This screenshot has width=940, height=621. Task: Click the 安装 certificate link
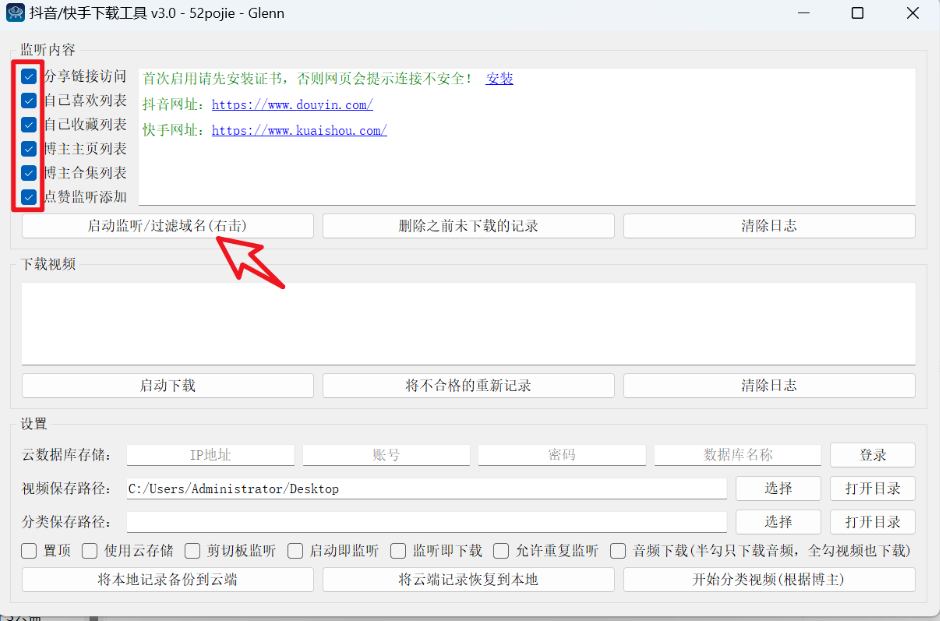pyautogui.click(x=499, y=79)
